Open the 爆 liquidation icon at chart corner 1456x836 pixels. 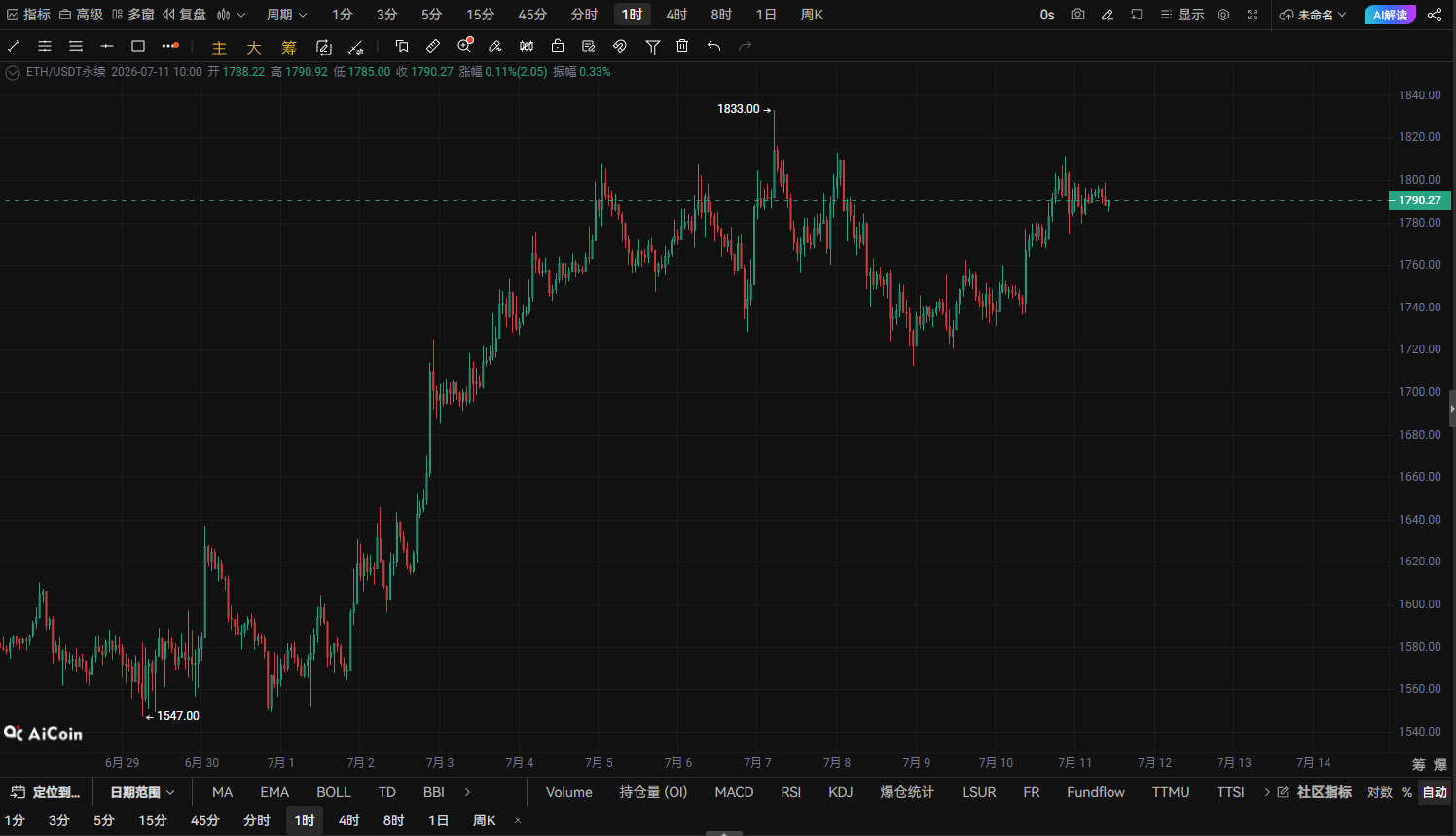(1440, 765)
